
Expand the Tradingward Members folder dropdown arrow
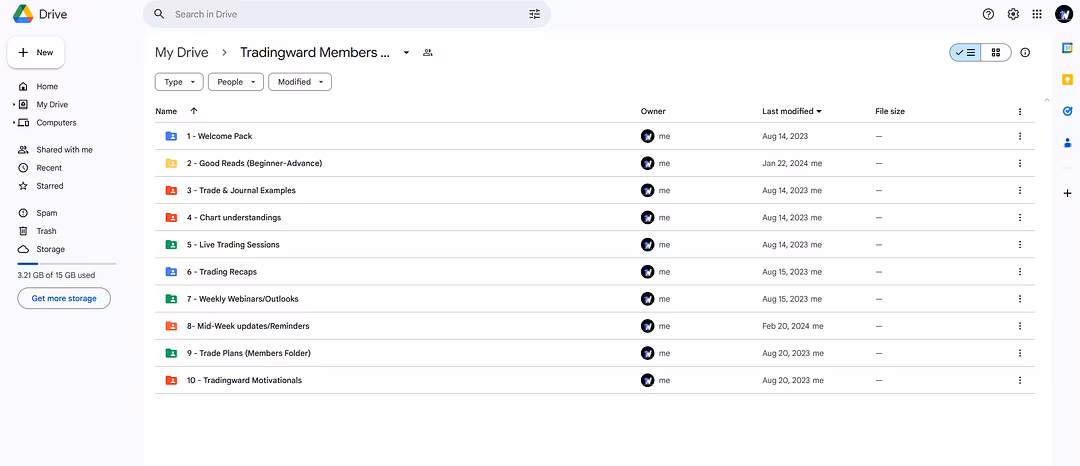pos(406,53)
